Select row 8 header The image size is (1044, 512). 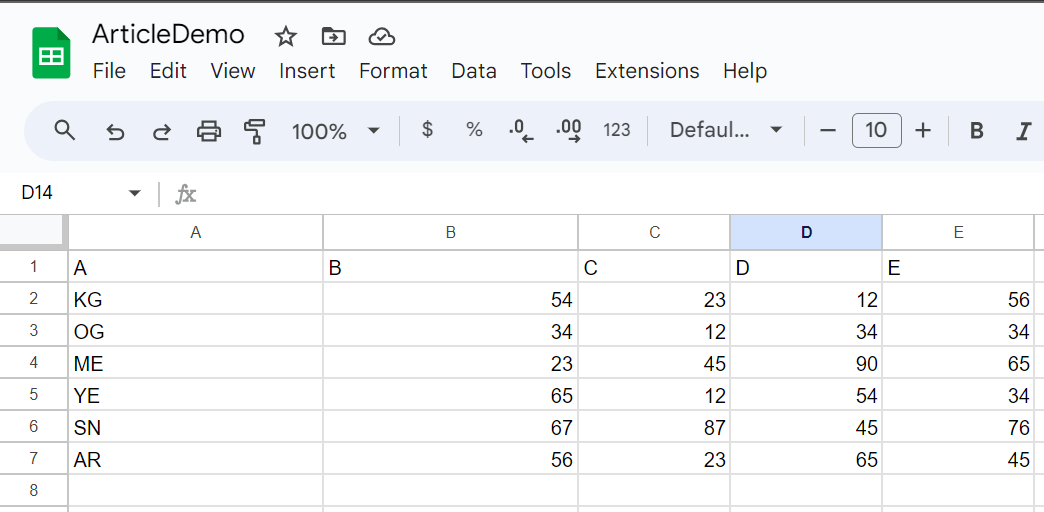pos(33,491)
